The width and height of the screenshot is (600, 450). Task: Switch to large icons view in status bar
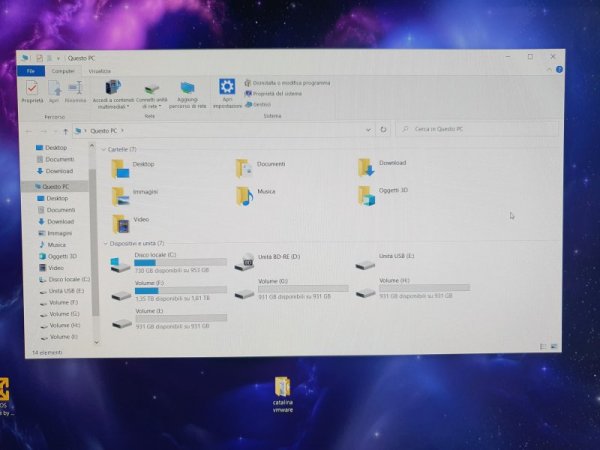[x=554, y=346]
